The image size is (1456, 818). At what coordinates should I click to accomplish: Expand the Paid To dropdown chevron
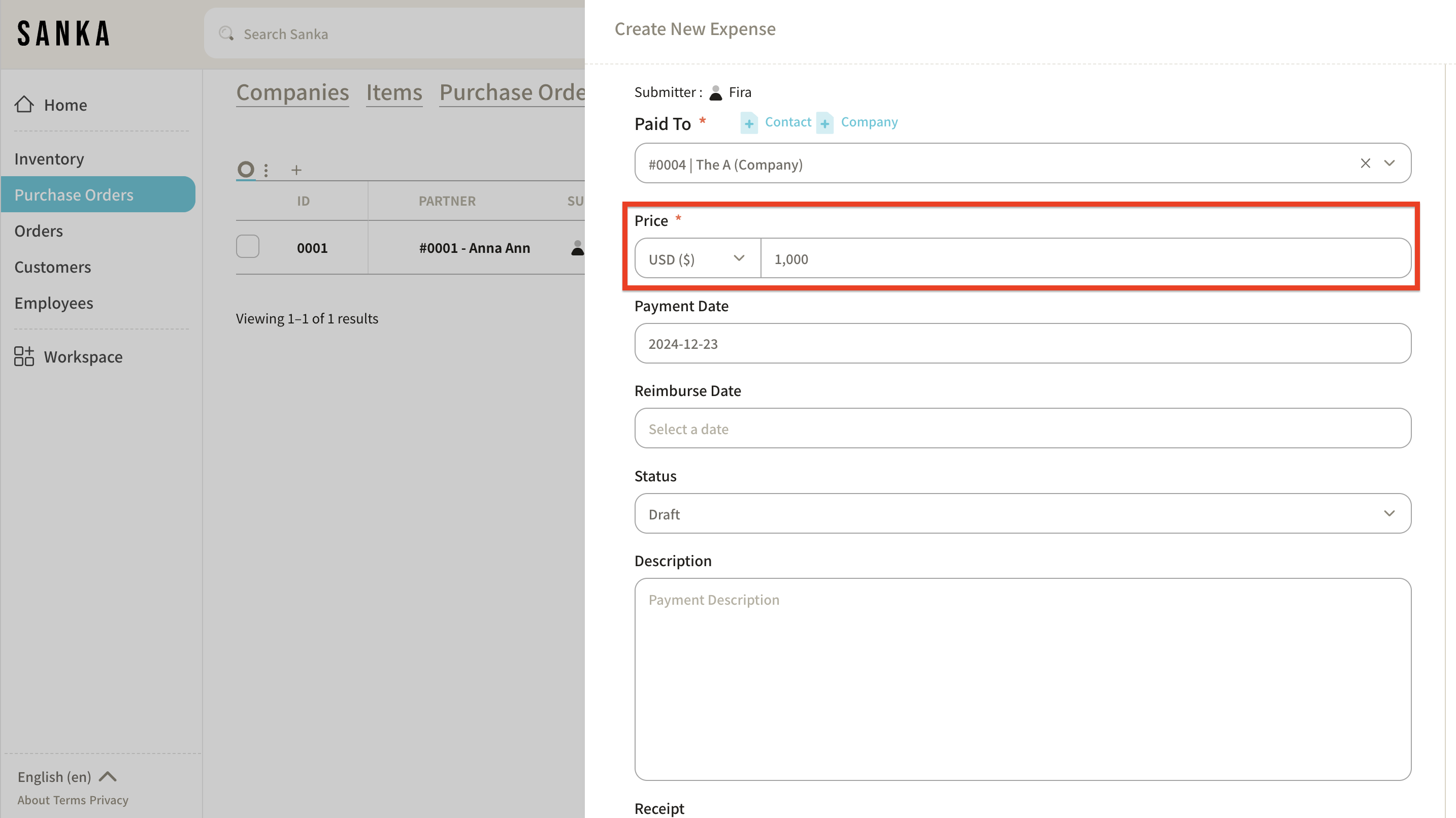pyautogui.click(x=1389, y=163)
